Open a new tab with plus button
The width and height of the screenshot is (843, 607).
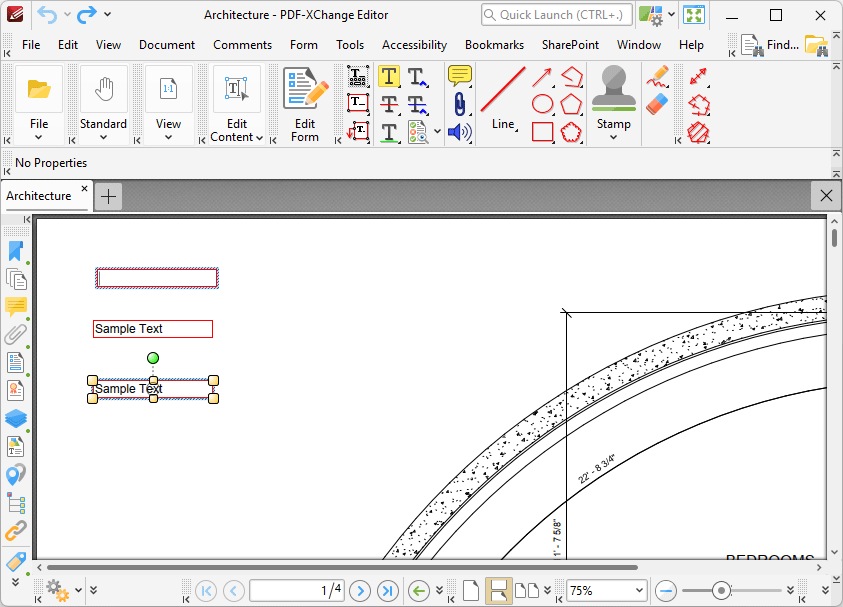(108, 197)
